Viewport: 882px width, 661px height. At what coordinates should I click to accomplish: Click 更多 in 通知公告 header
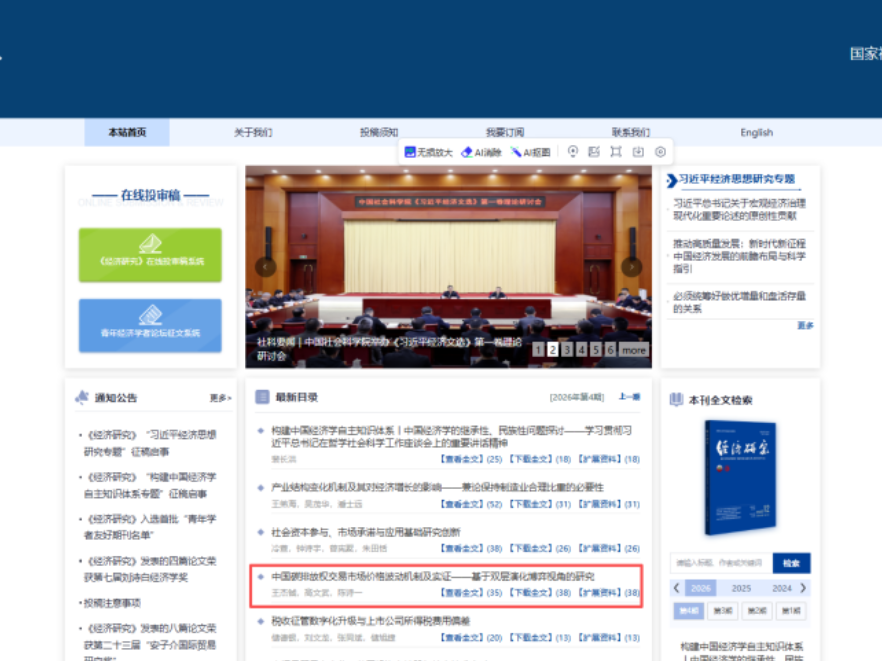click(220, 398)
